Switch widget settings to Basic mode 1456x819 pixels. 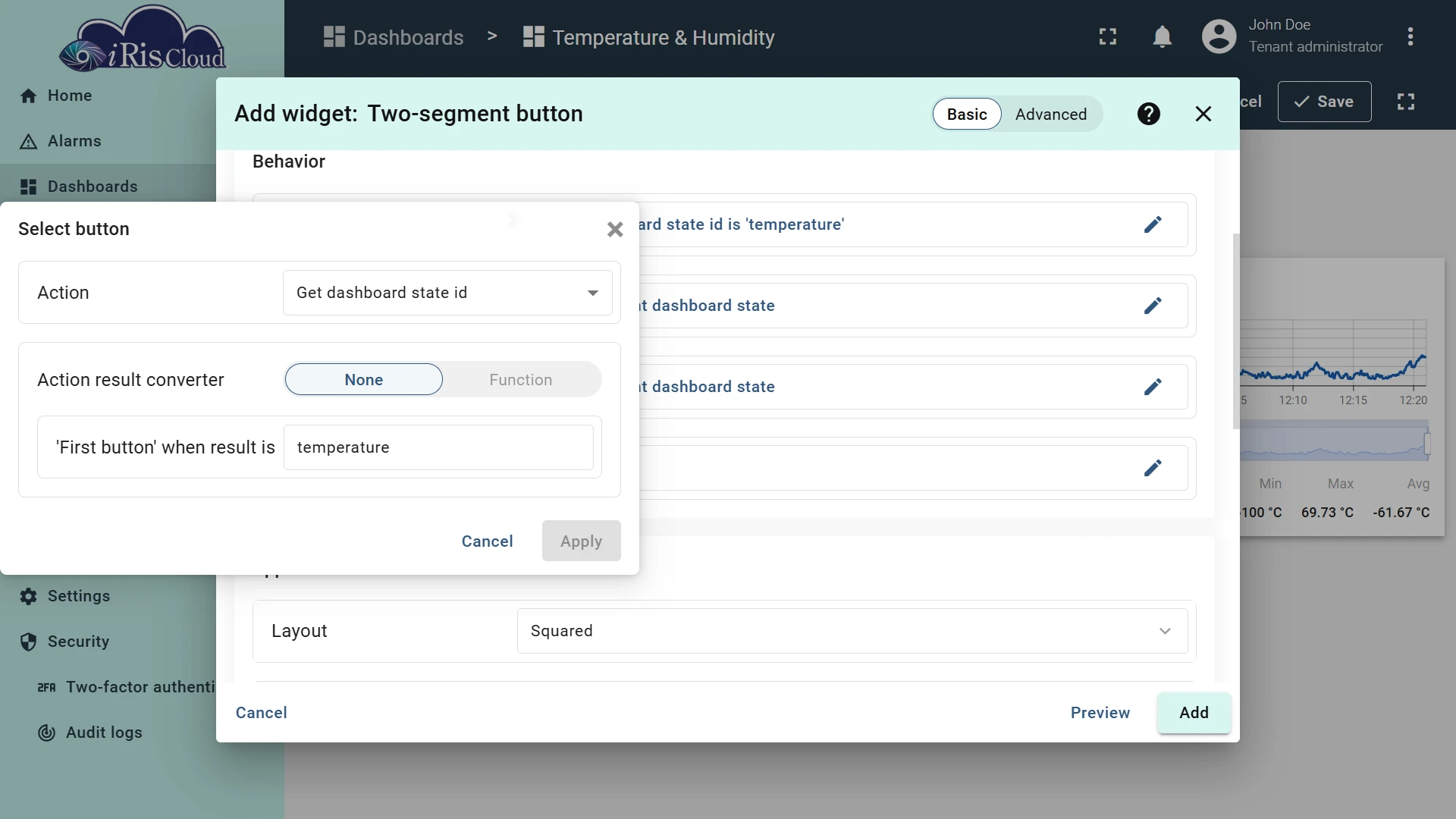[967, 114]
